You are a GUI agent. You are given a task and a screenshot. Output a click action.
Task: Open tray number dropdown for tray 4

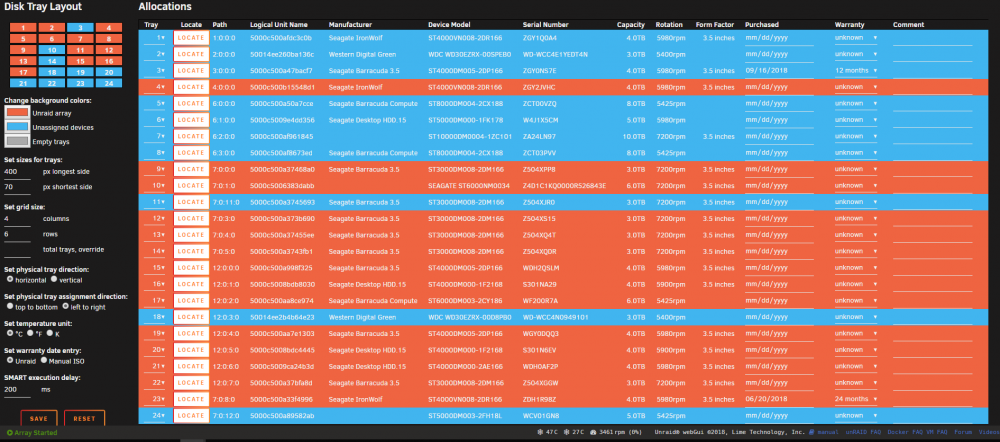154,87
